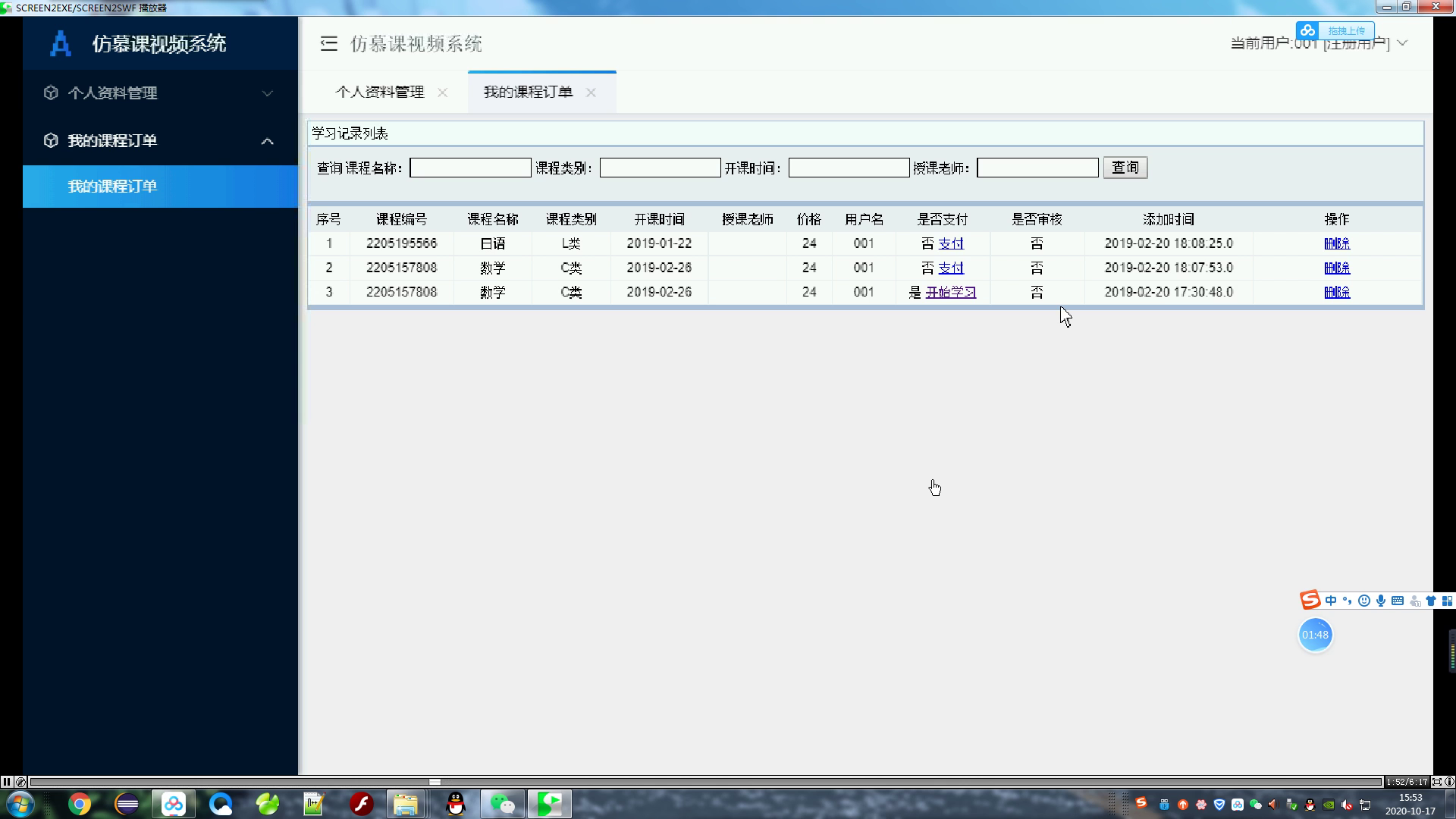Image resolution: width=1456 pixels, height=819 pixels.
Task: Click 删除 for order row 2
Action: tap(1337, 268)
